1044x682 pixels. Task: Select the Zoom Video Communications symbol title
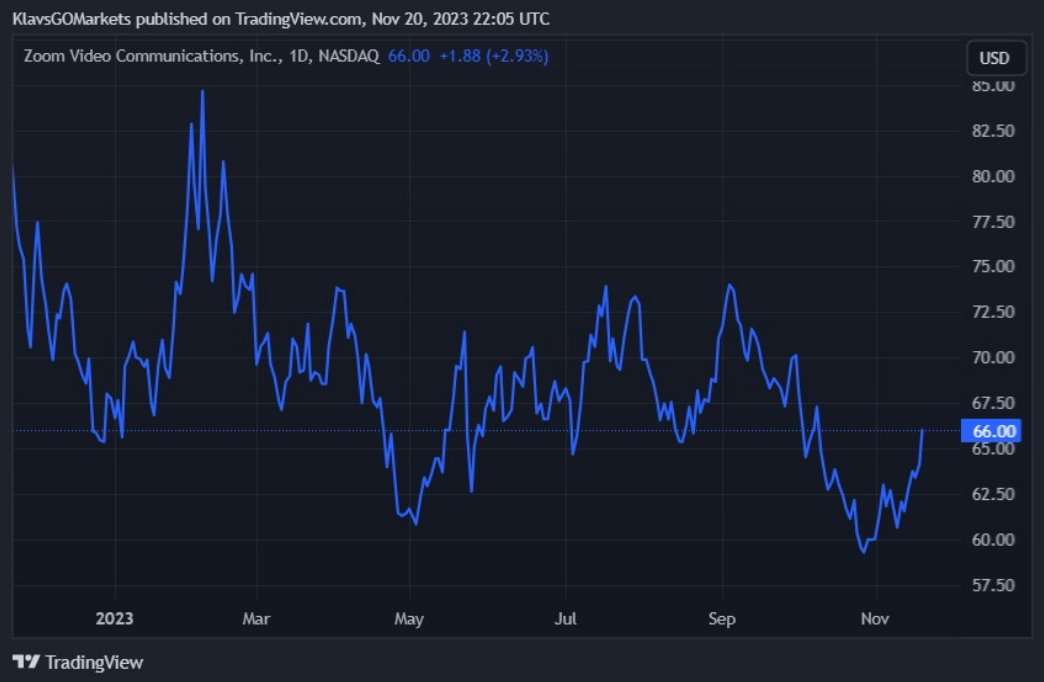point(201,56)
